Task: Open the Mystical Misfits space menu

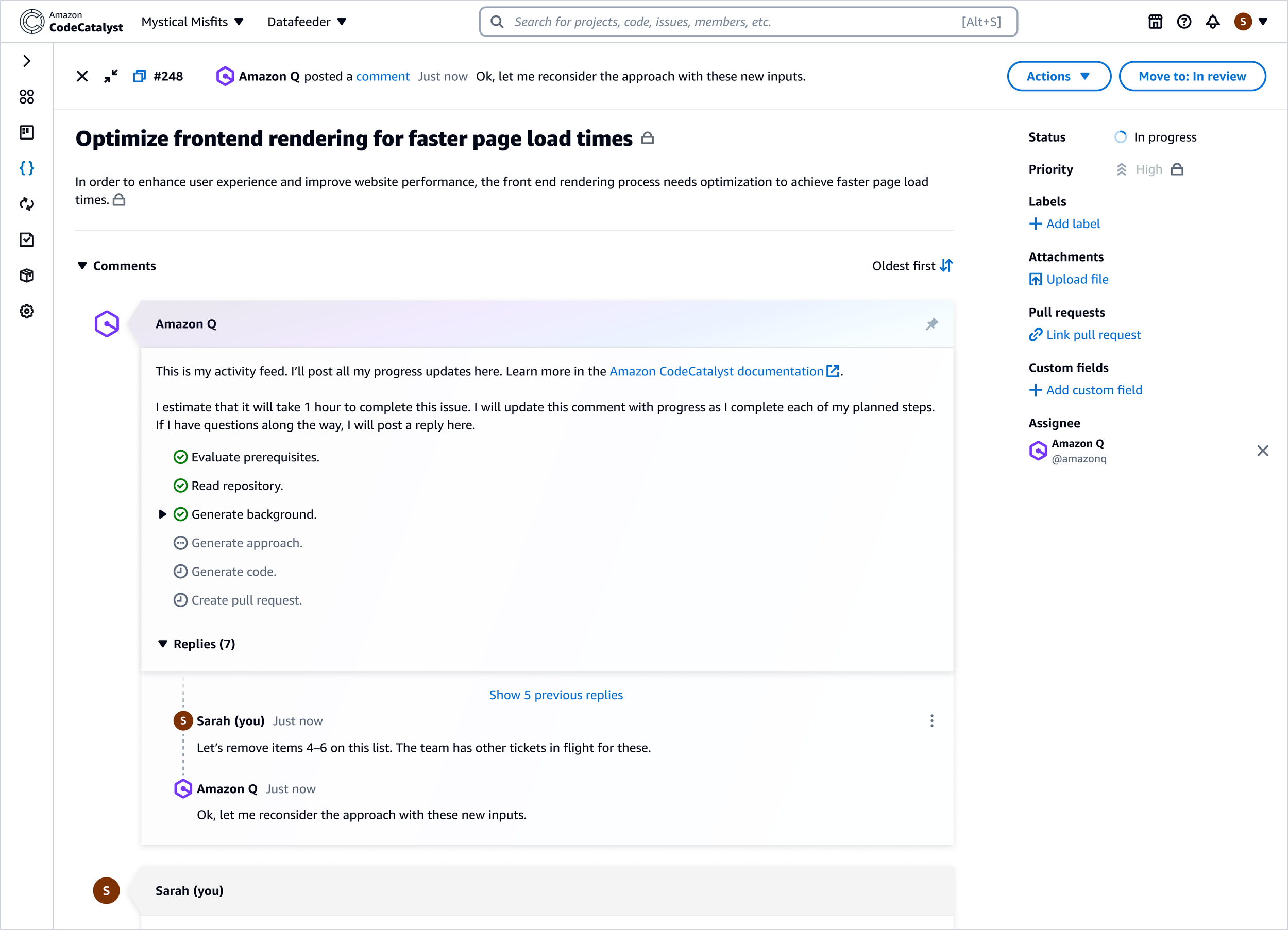Action: pyautogui.click(x=192, y=22)
